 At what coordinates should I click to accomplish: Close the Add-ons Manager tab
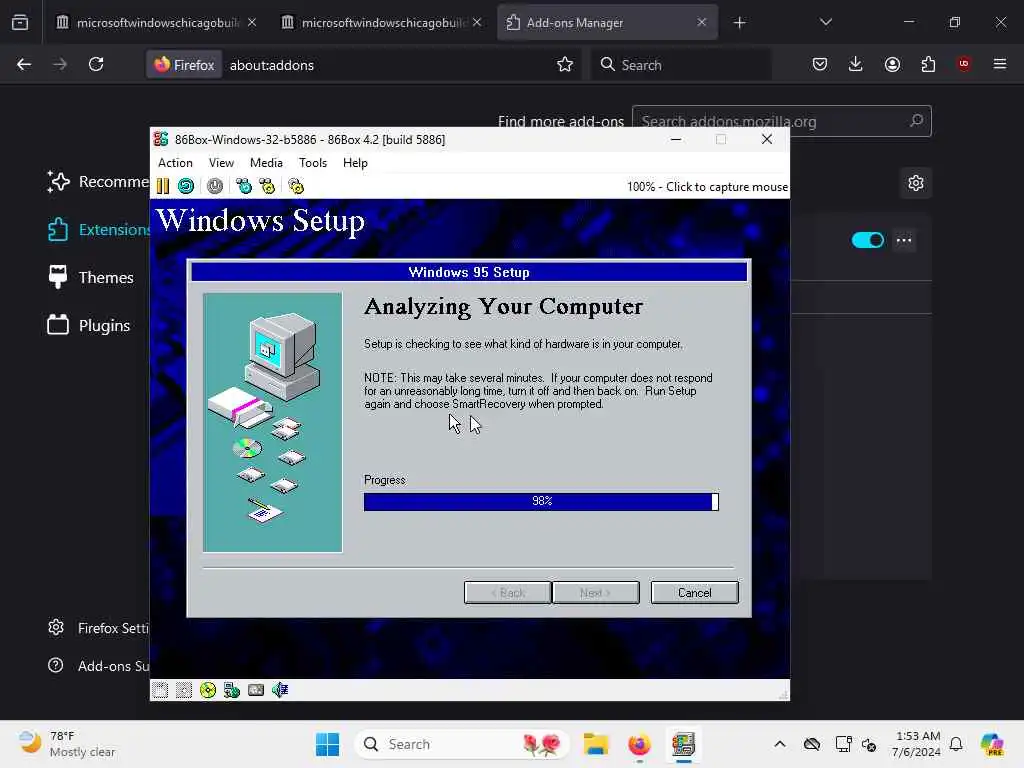701,22
